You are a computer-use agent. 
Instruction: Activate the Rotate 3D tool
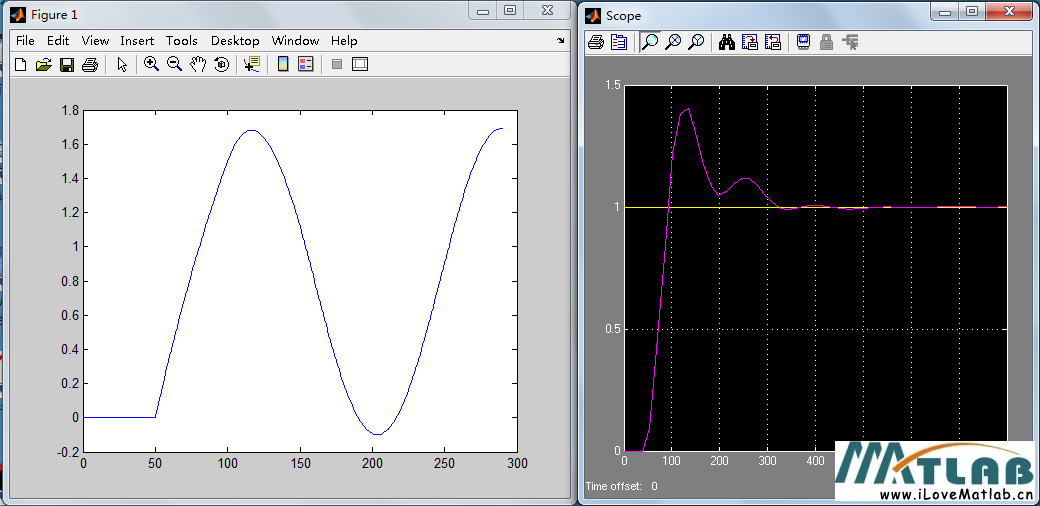coord(221,64)
